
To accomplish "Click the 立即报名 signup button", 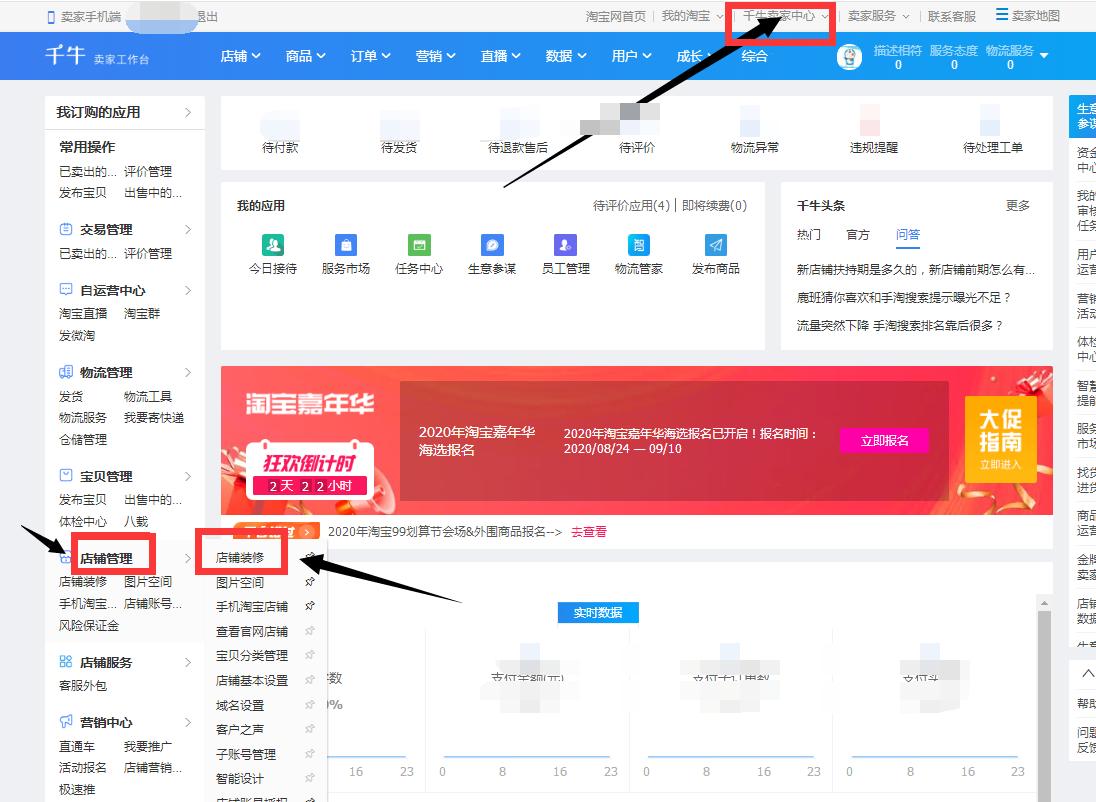I will (x=884, y=440).
